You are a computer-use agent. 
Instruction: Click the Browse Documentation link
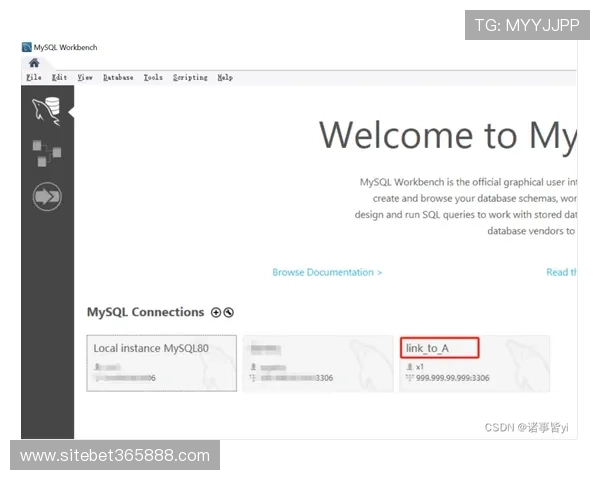pos(327,272)
